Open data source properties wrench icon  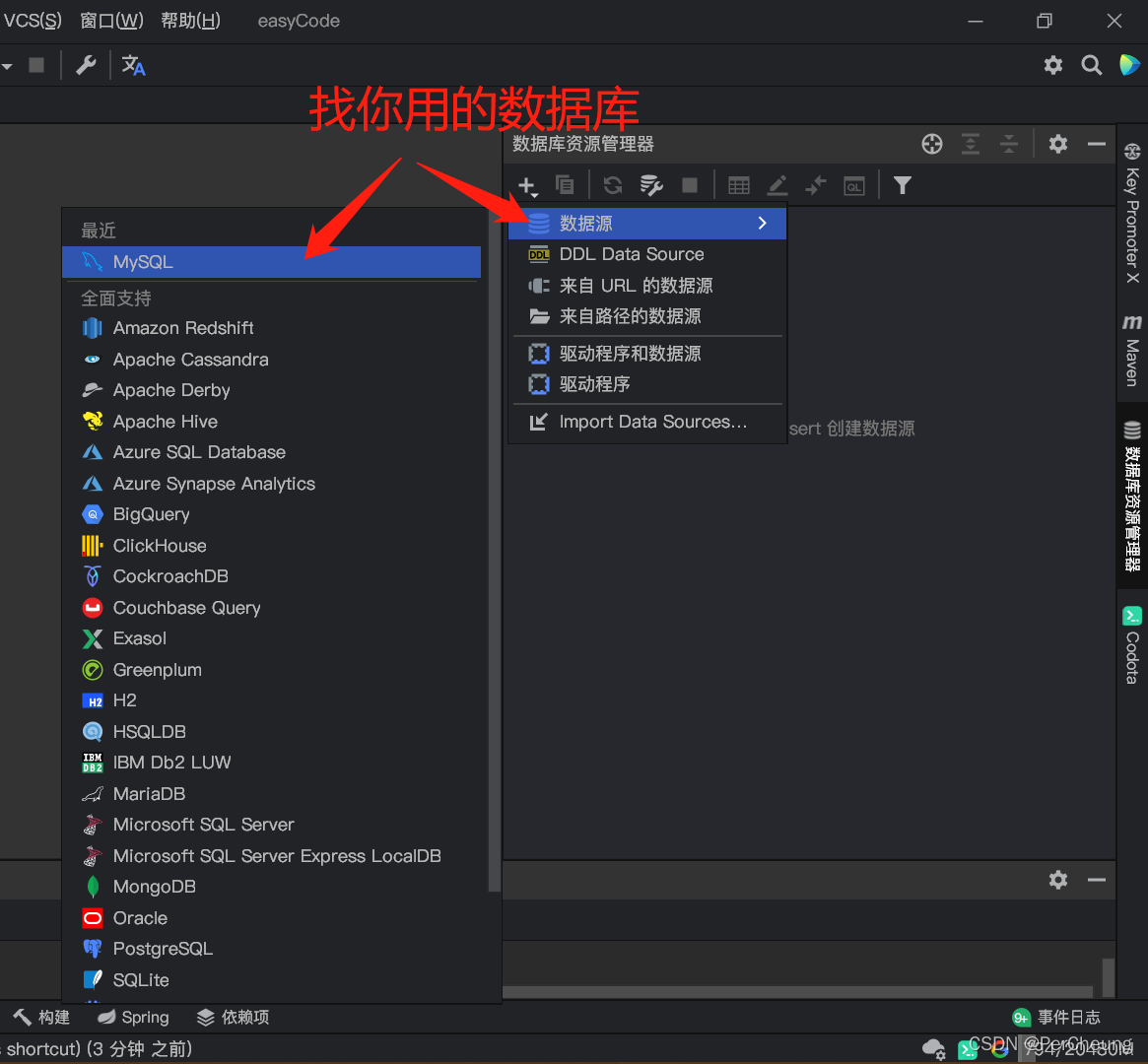coord(650,184)
